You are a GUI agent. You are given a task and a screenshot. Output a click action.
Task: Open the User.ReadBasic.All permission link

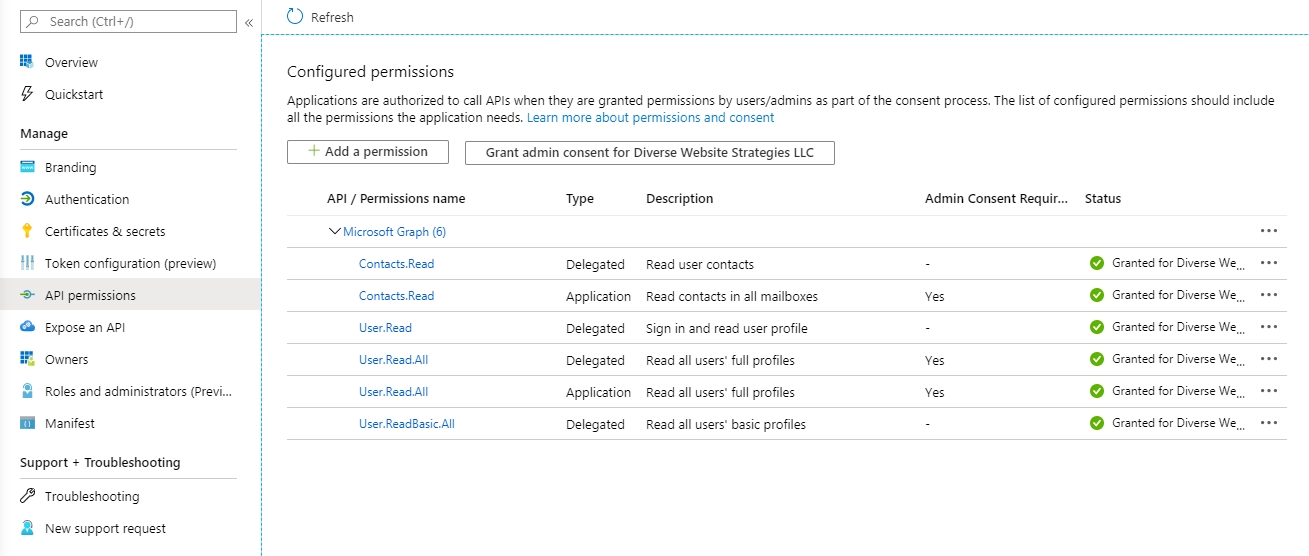pyautogui.click(x=407, y=424)
